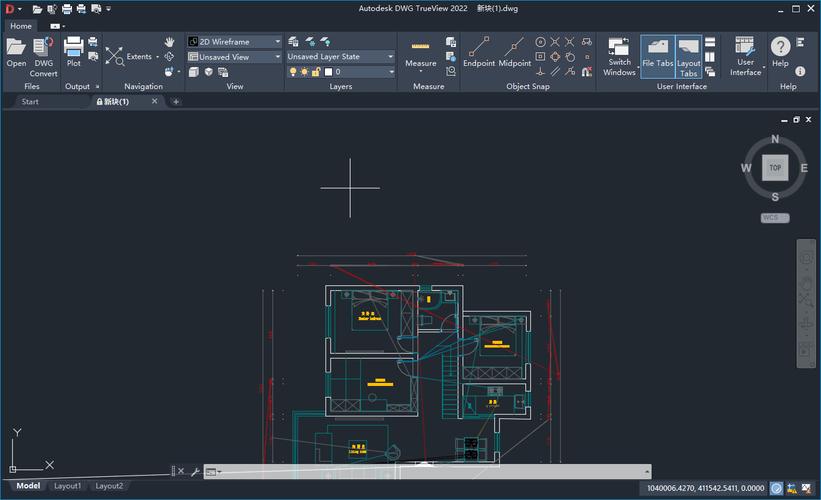Image resolution: width=821 pixels, height=500 pixels.
Task: Click the quick access plot printer icon
Action: pyautogui.click(x=66, y=9)
